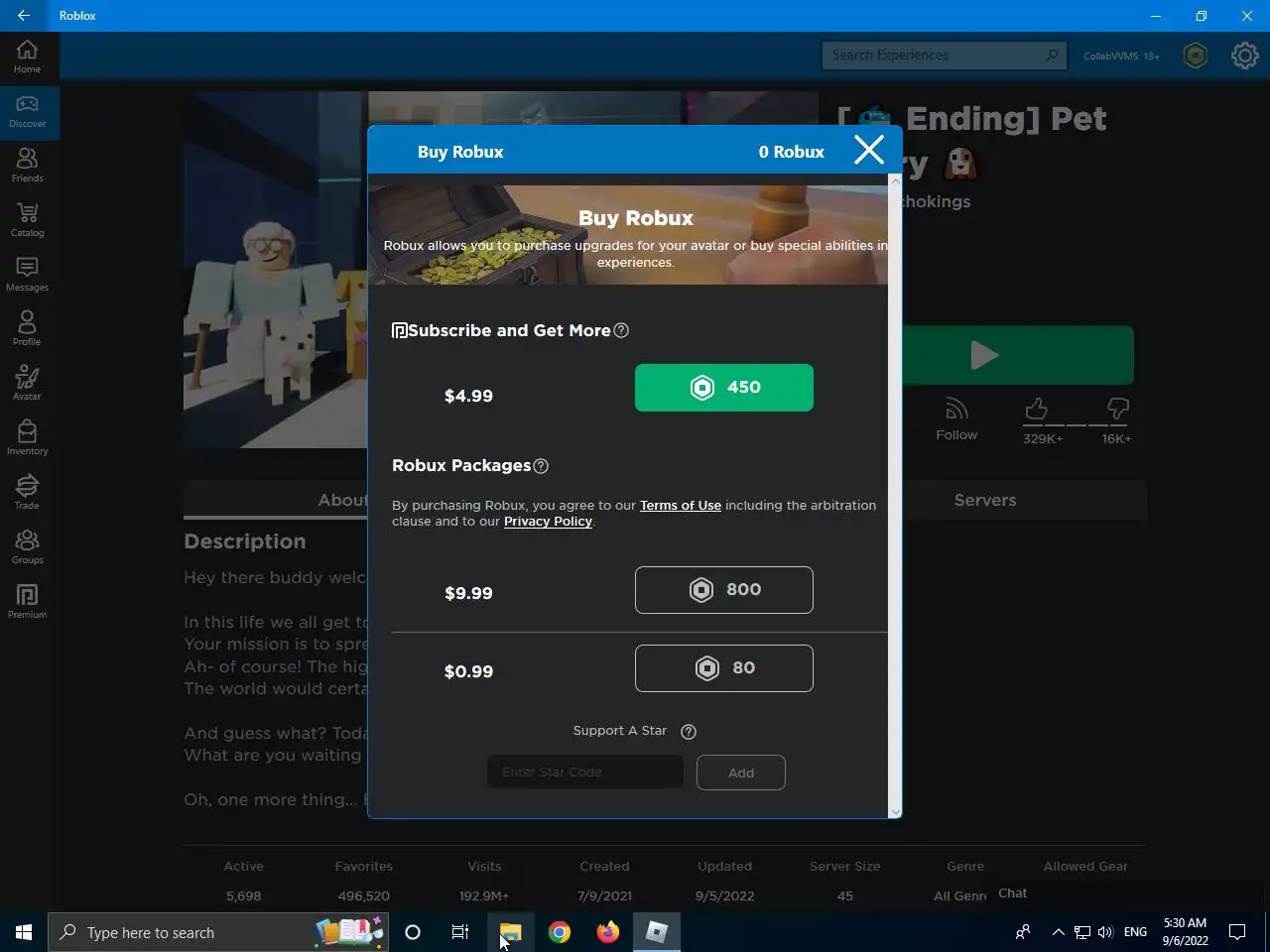Open the Discover section
This screenshot has height=952, width=1270.
(27, 111)
